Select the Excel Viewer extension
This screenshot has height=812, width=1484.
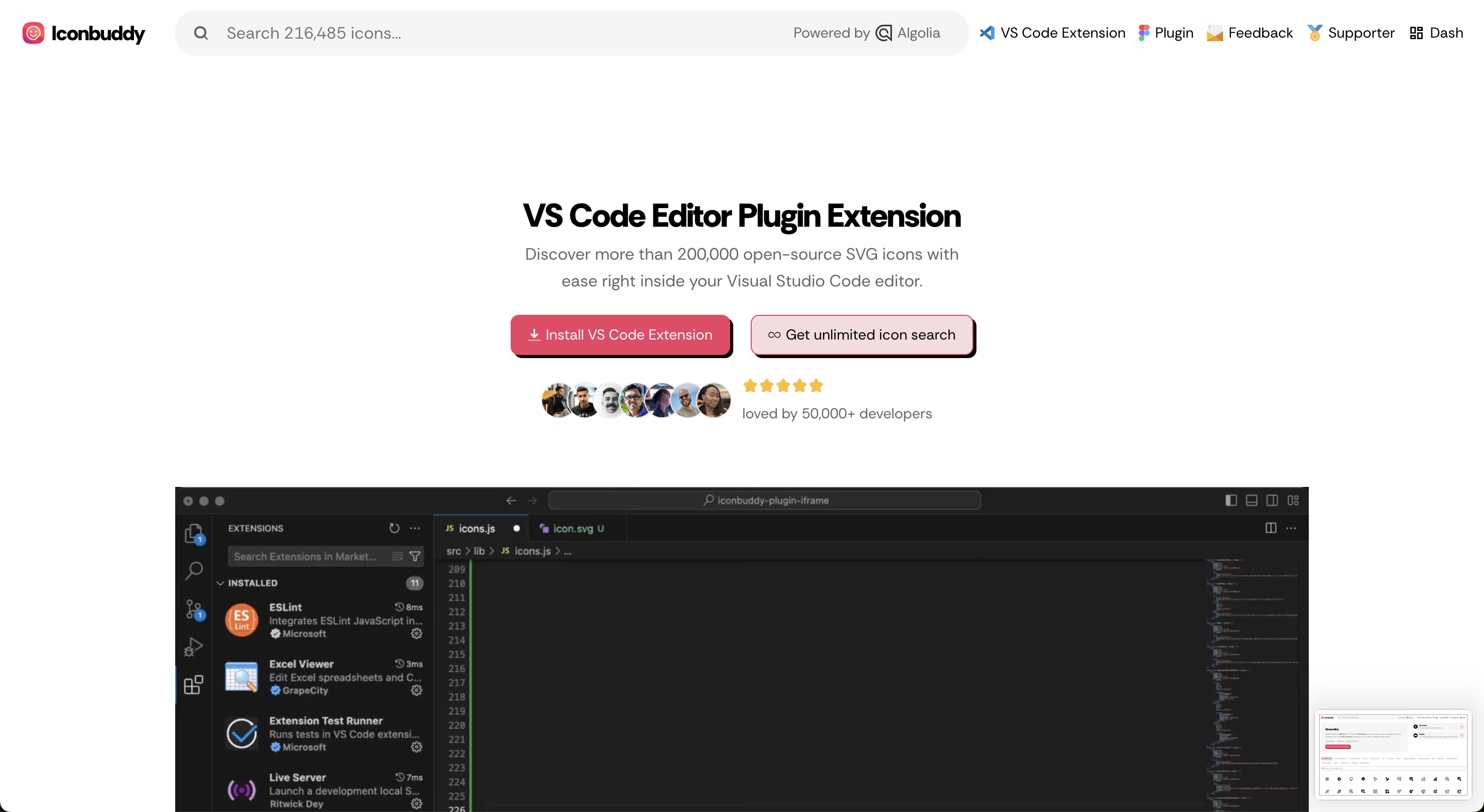pos(324,676)
